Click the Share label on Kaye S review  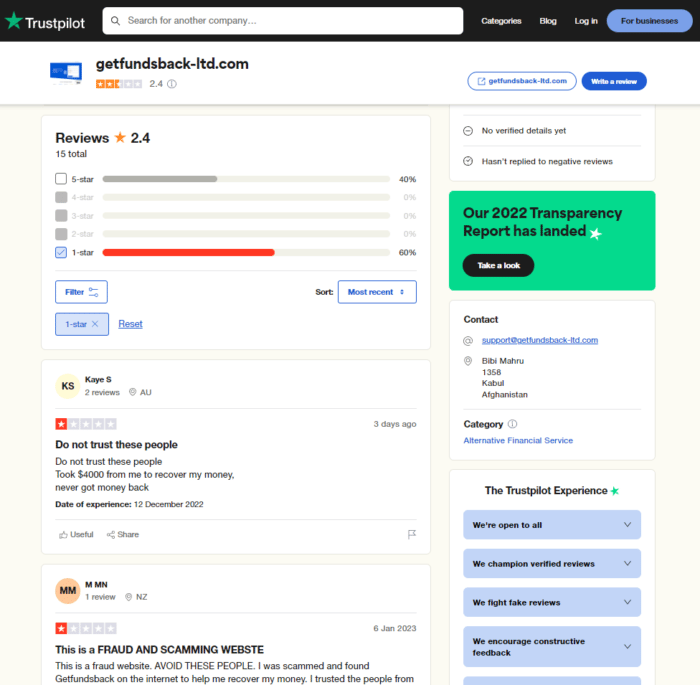pos(128,535)
